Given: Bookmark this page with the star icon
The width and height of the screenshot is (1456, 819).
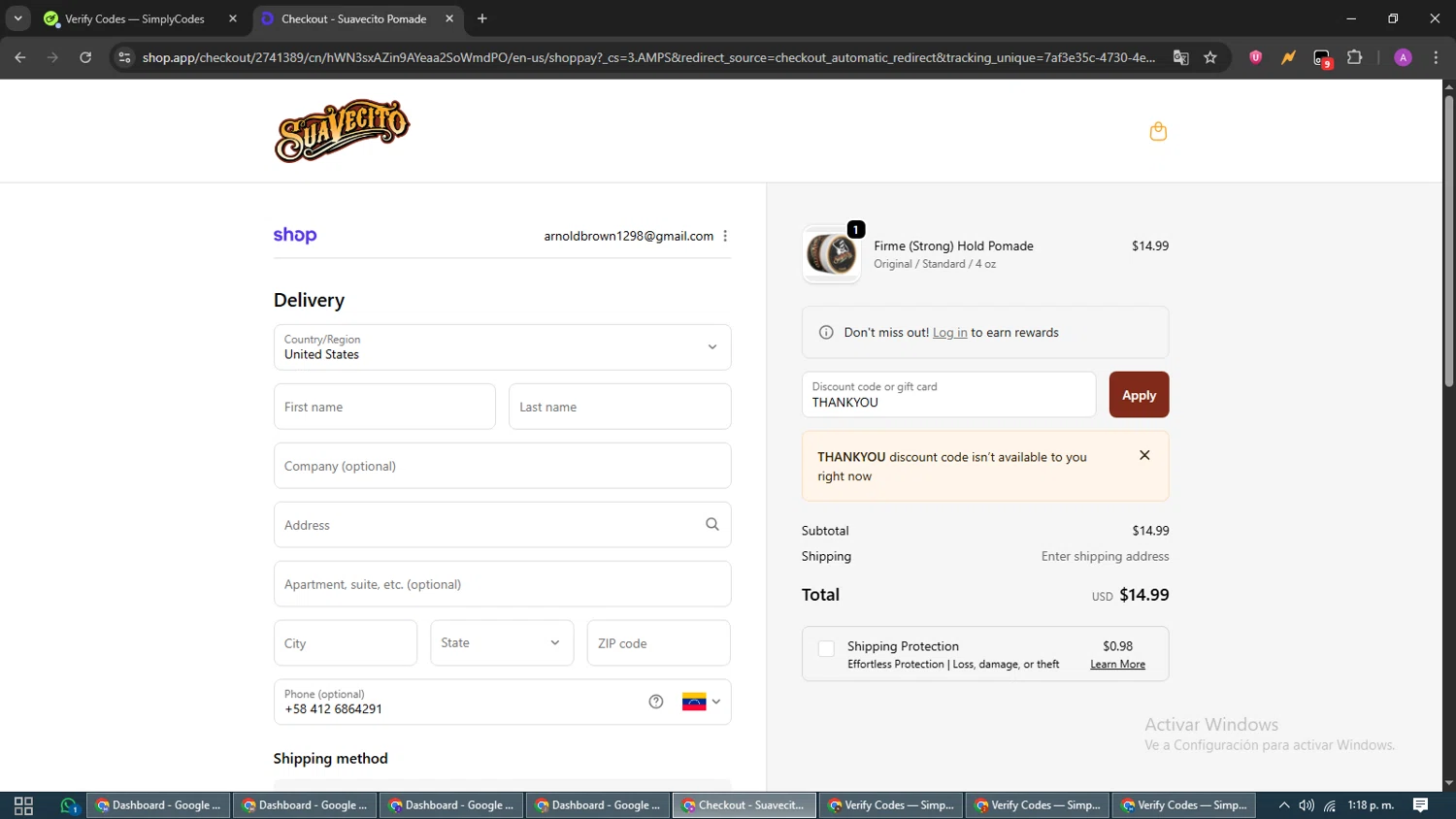Looking at the screenshot, I should (x=1210, y=57).
